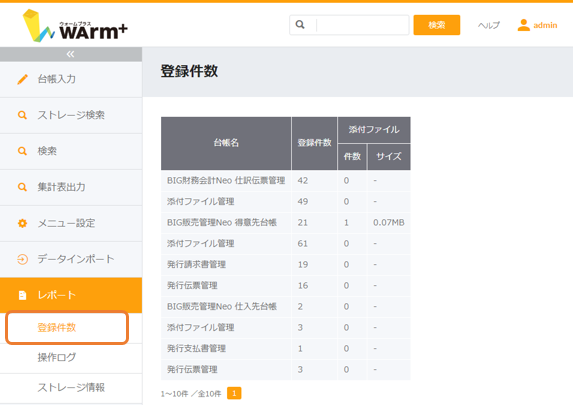Screen dimensions: 573x405
Task: Click the WArm+ logo
Action: point(75,26)
